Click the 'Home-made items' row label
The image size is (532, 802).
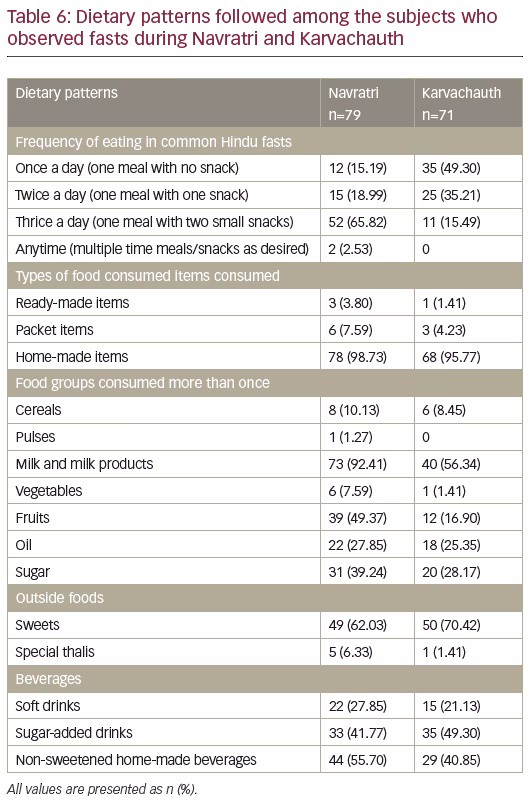click(x=72, y=357)
